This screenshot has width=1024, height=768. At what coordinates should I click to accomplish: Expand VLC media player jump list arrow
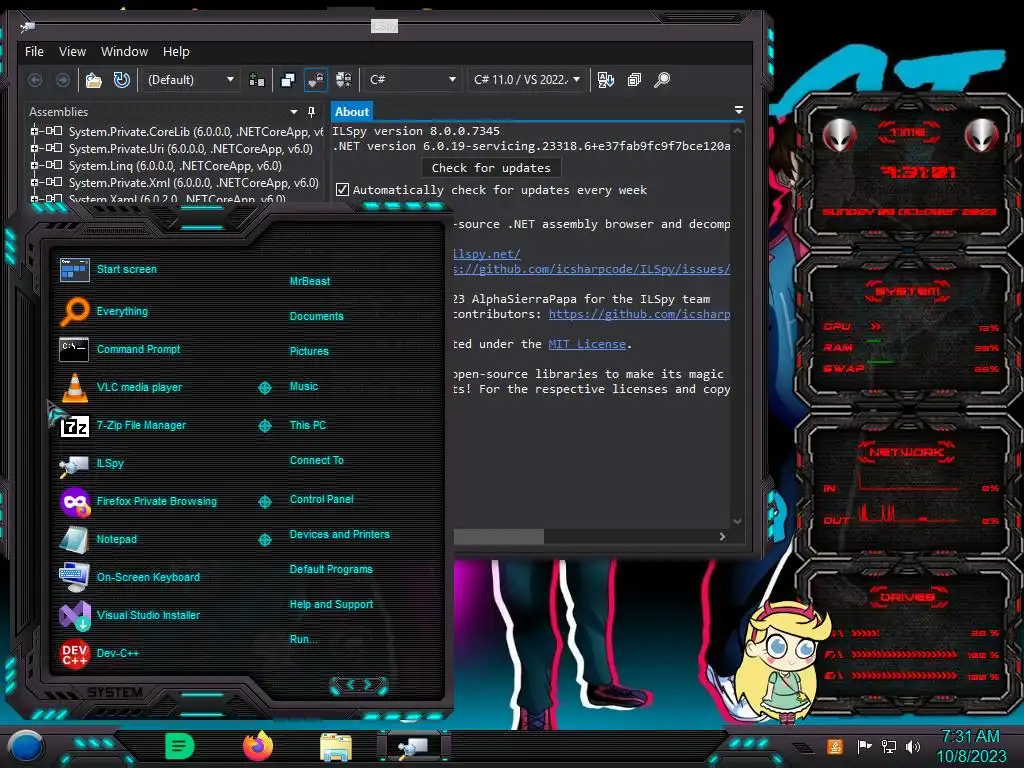264,388
